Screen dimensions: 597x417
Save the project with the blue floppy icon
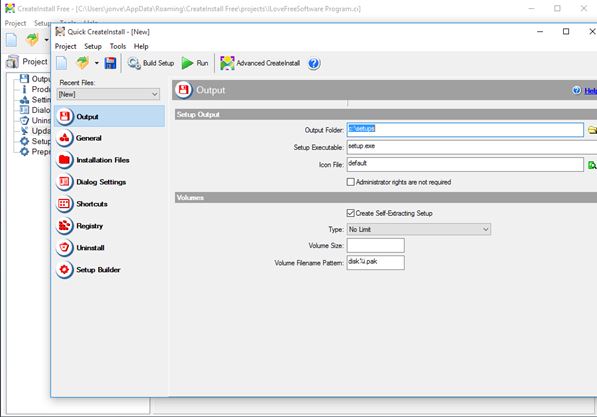click(x=110, y=63)
